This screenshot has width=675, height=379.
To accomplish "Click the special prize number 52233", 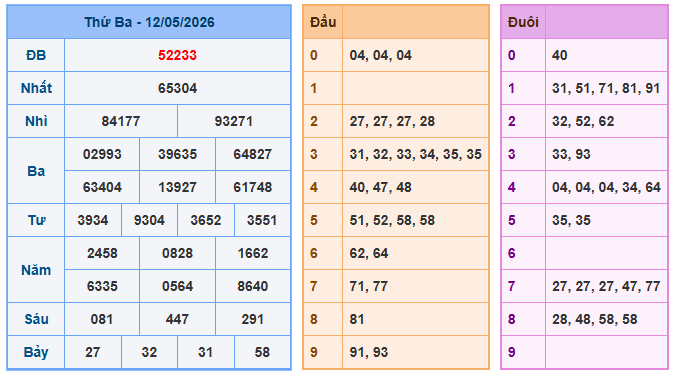I will [177, 55].
